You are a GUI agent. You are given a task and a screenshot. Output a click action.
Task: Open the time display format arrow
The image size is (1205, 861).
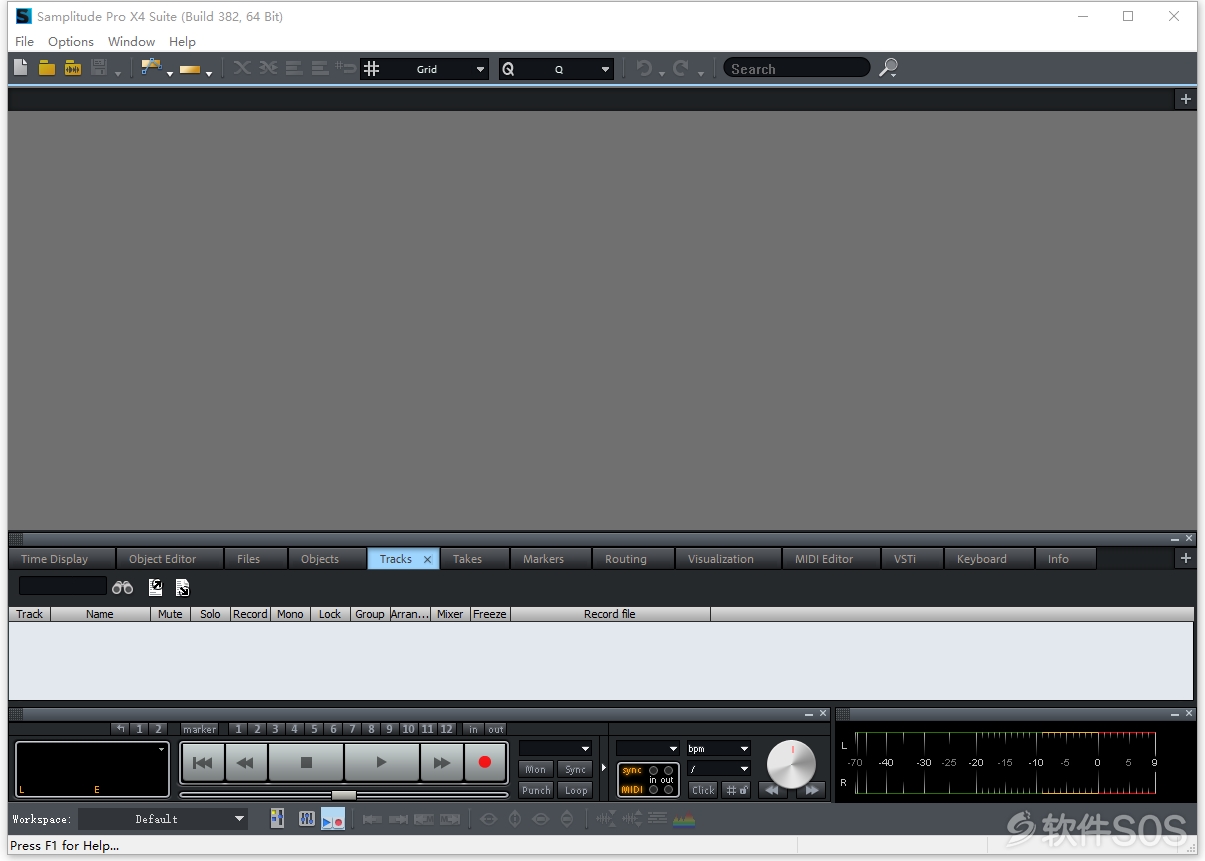pos(161,749)
